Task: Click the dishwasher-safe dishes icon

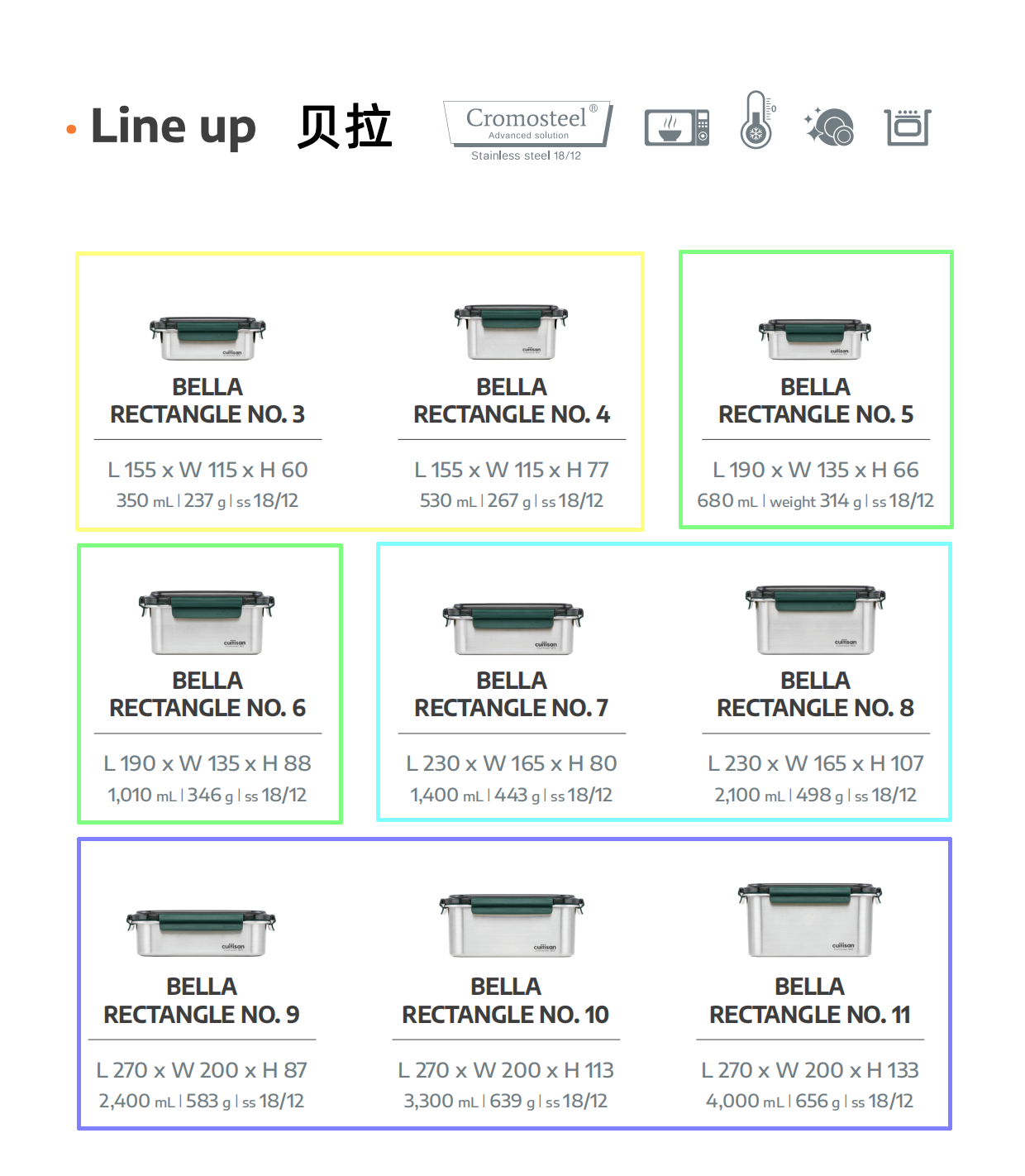Action: (x=829, y=127)
